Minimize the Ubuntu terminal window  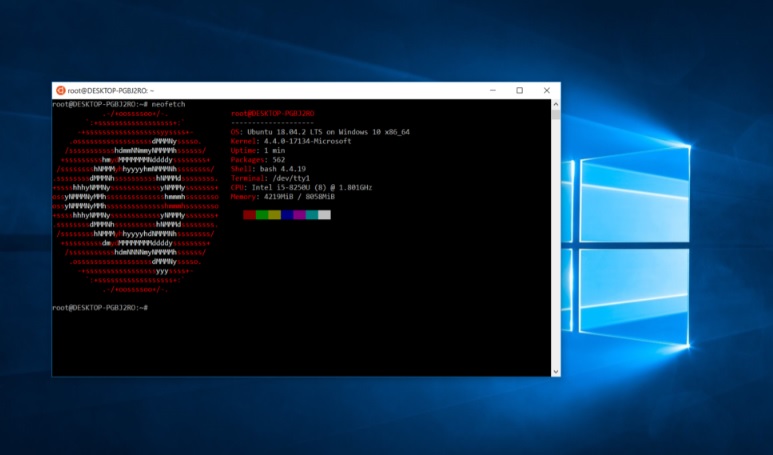click(x=492, y=91)
